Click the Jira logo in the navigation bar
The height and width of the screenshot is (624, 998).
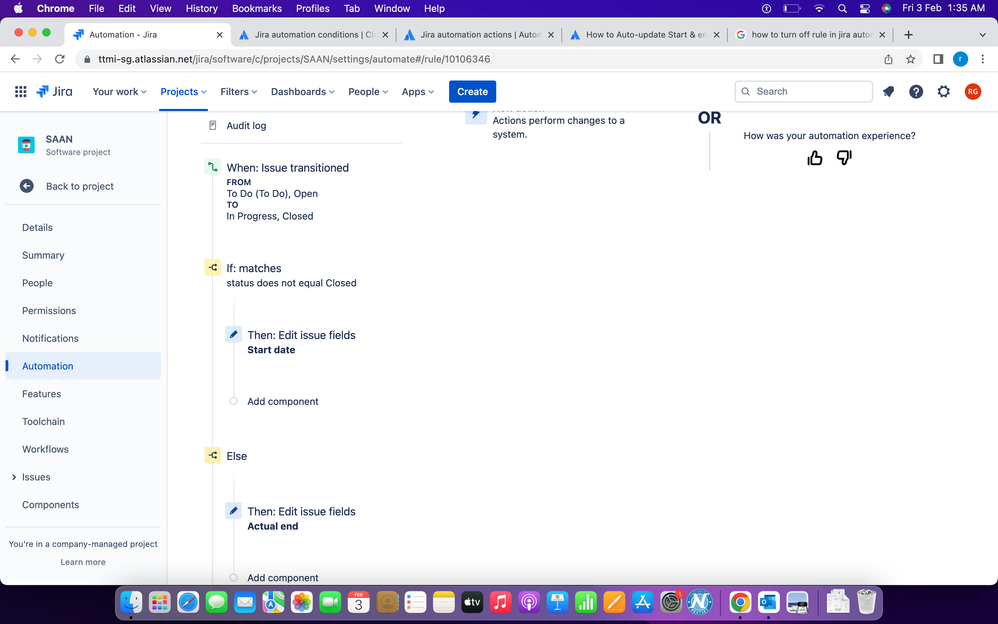(54, 91)
